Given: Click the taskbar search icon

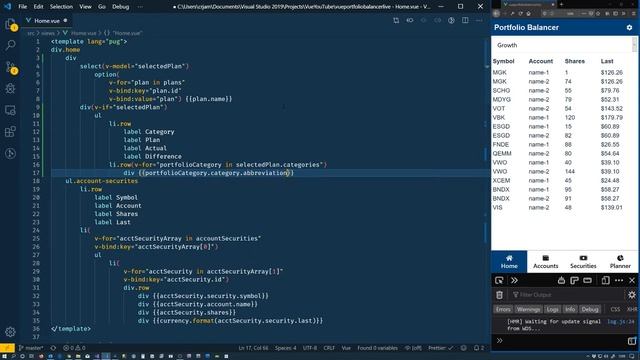Looking at the screenshot, I should tap(13, 356).
